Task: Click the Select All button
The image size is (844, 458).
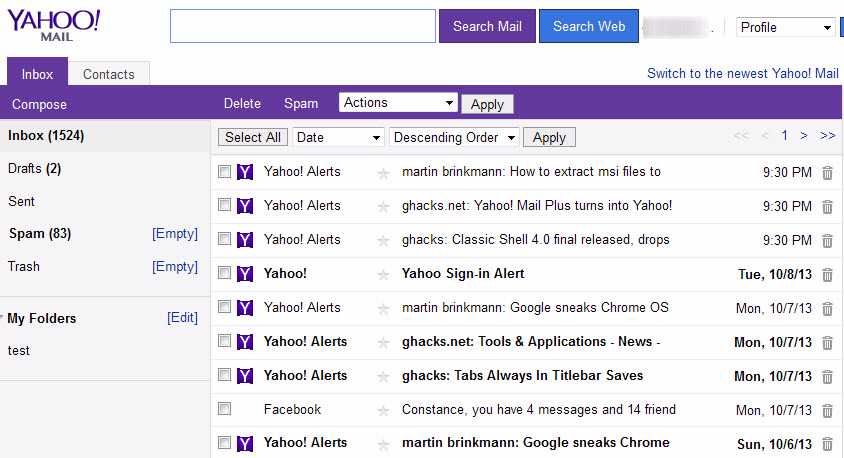Action: coord(253,137)
